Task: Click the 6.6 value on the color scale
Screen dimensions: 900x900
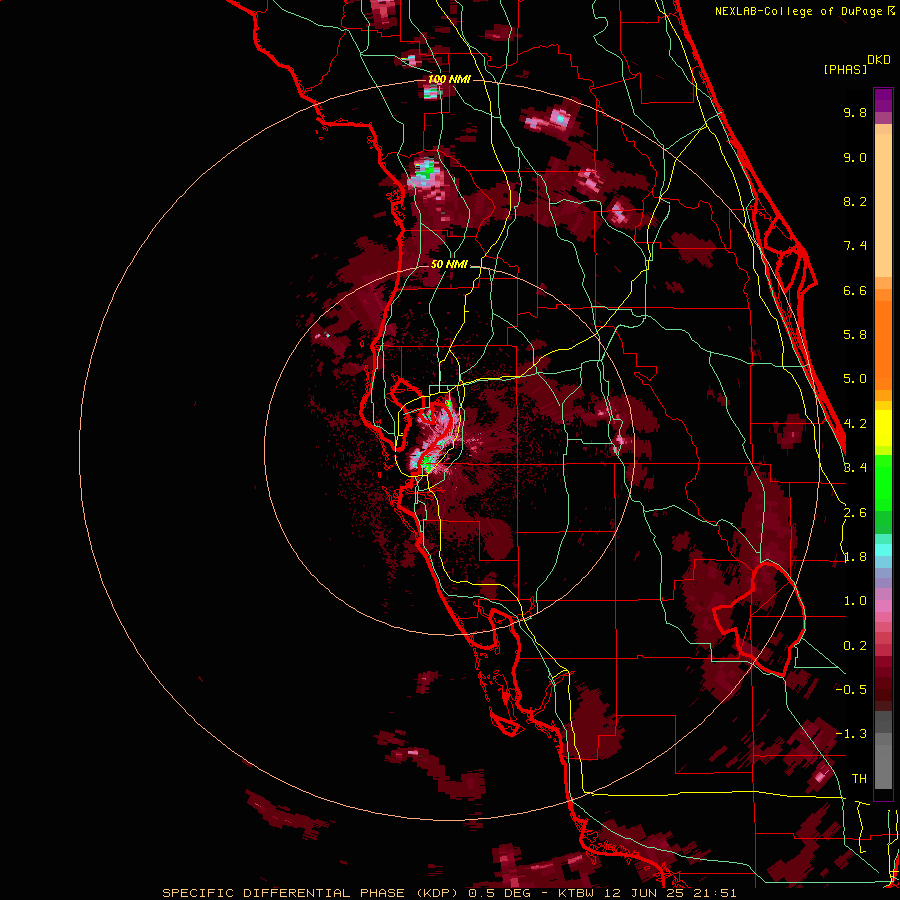Action: [x=855, y=291]
